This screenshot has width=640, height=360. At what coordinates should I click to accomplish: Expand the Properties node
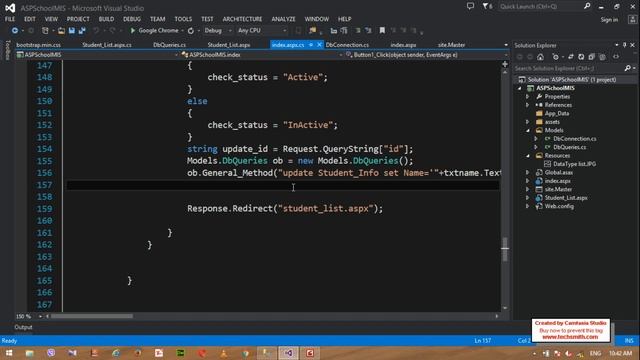click(x=527, y=97)
